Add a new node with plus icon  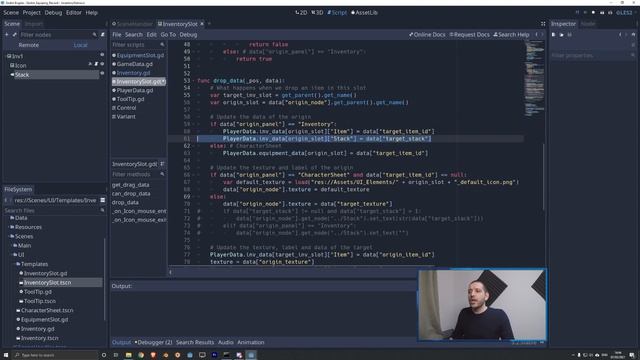point(7,35)
